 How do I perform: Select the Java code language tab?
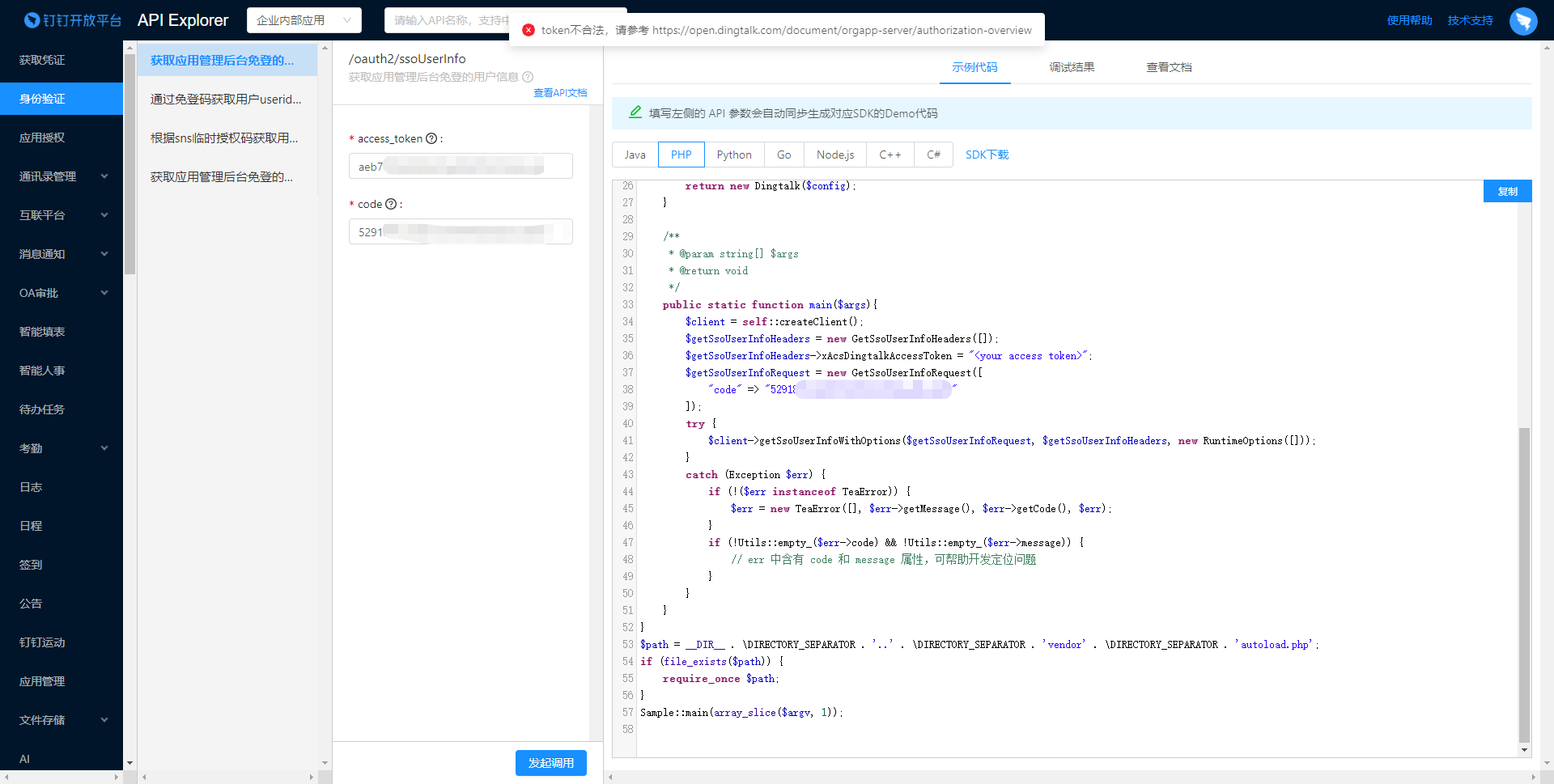coord(635,155)
